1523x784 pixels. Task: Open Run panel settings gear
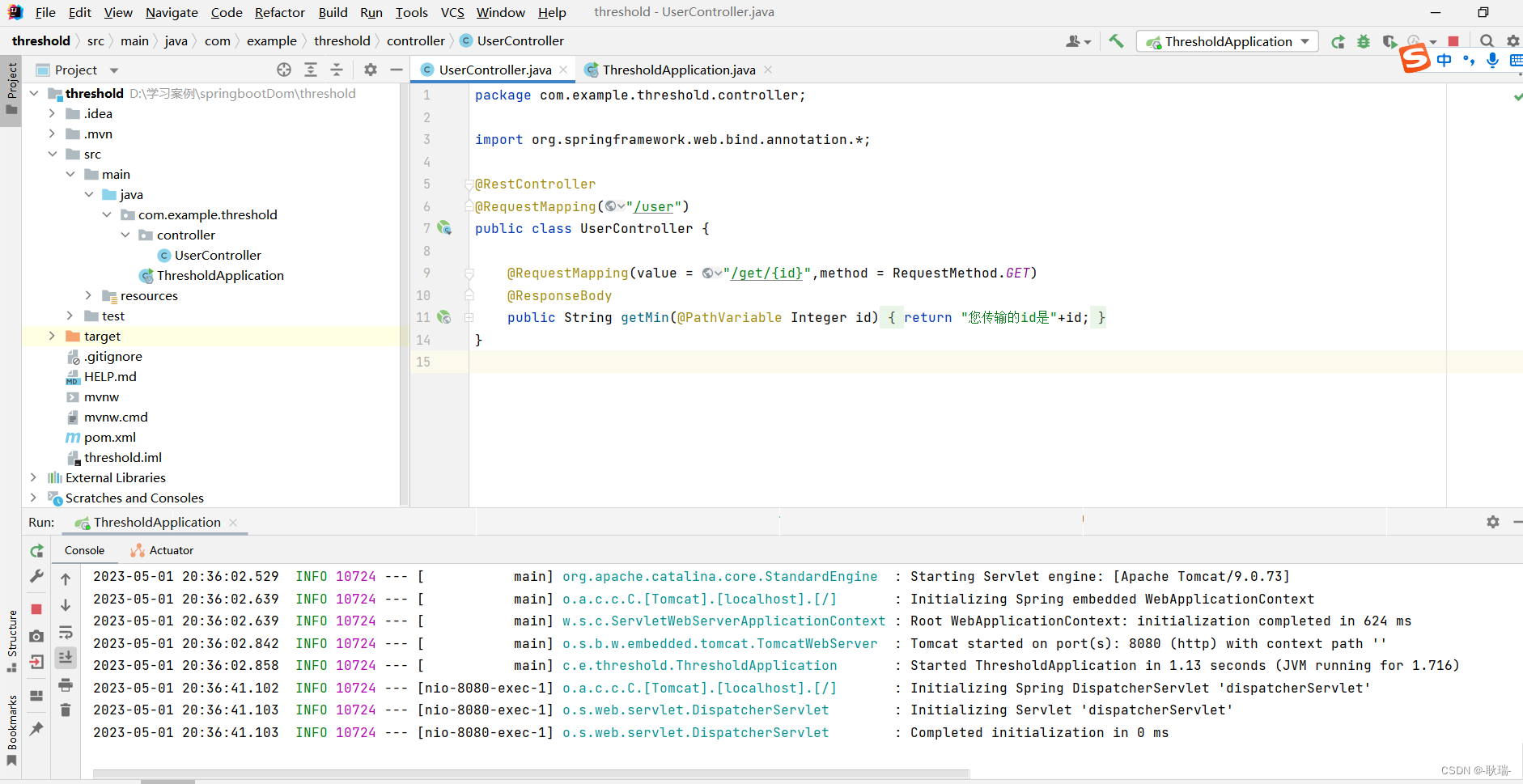(1493, 522)
